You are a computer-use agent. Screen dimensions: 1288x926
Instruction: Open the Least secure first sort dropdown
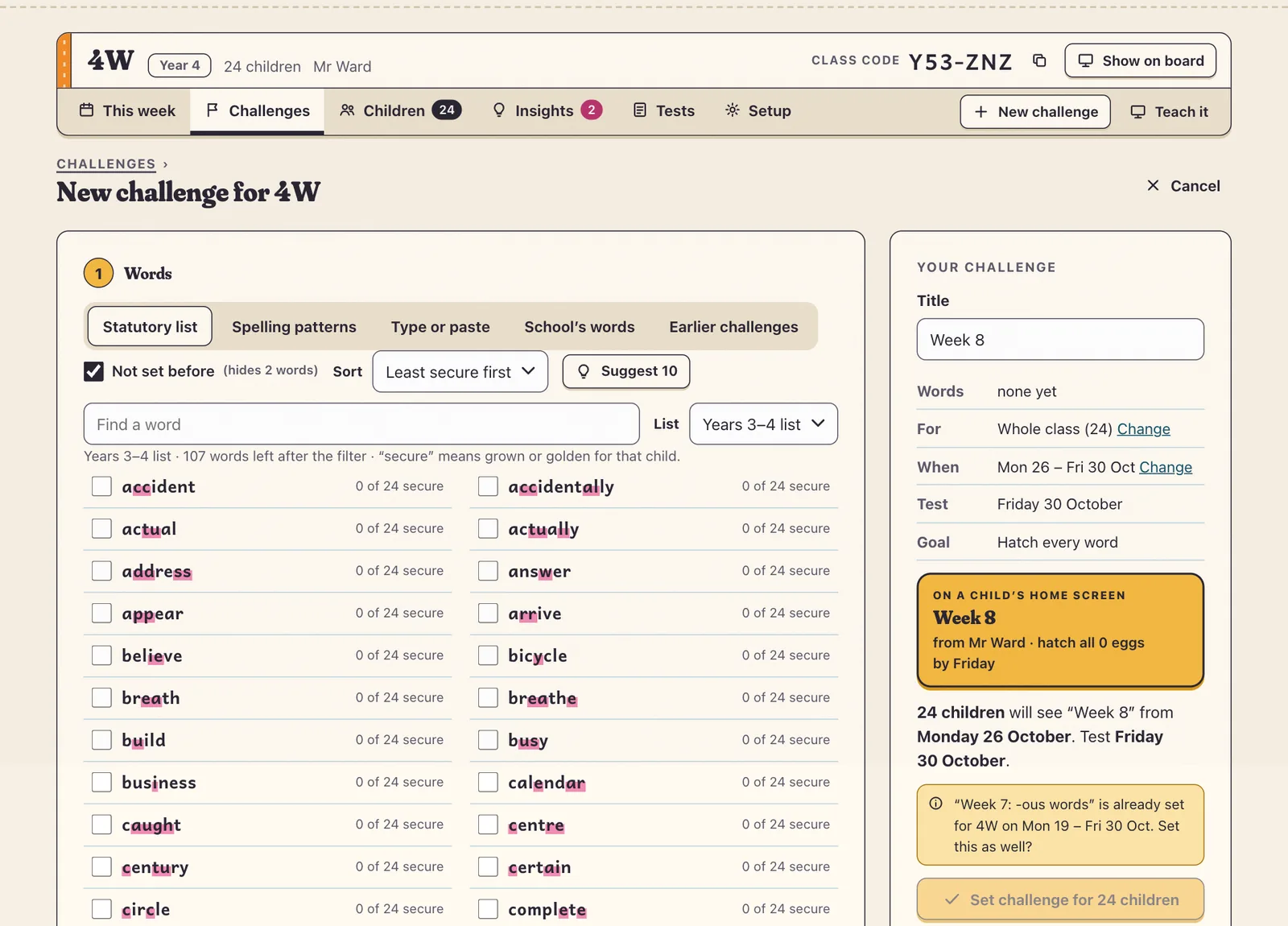[460, 372]
